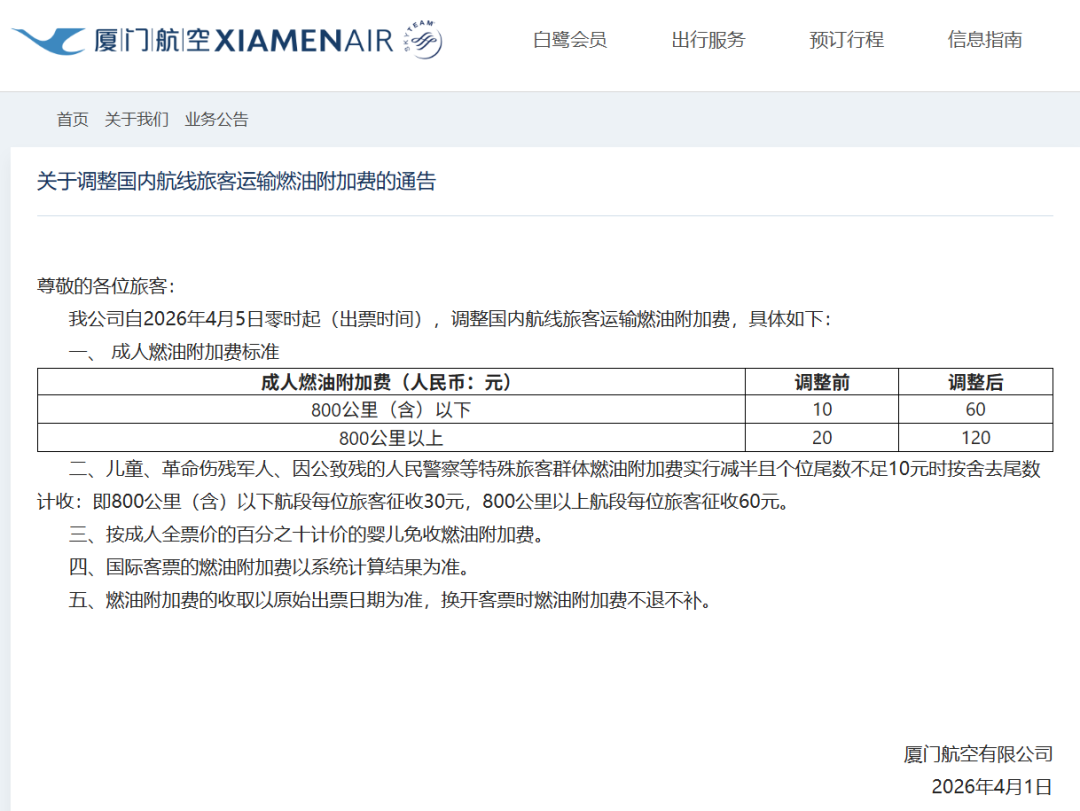Image resolution: width=1080 pixels, height=811 pixels.
Task: Select the 调整后 table column header
Action: tap(976, 381)
